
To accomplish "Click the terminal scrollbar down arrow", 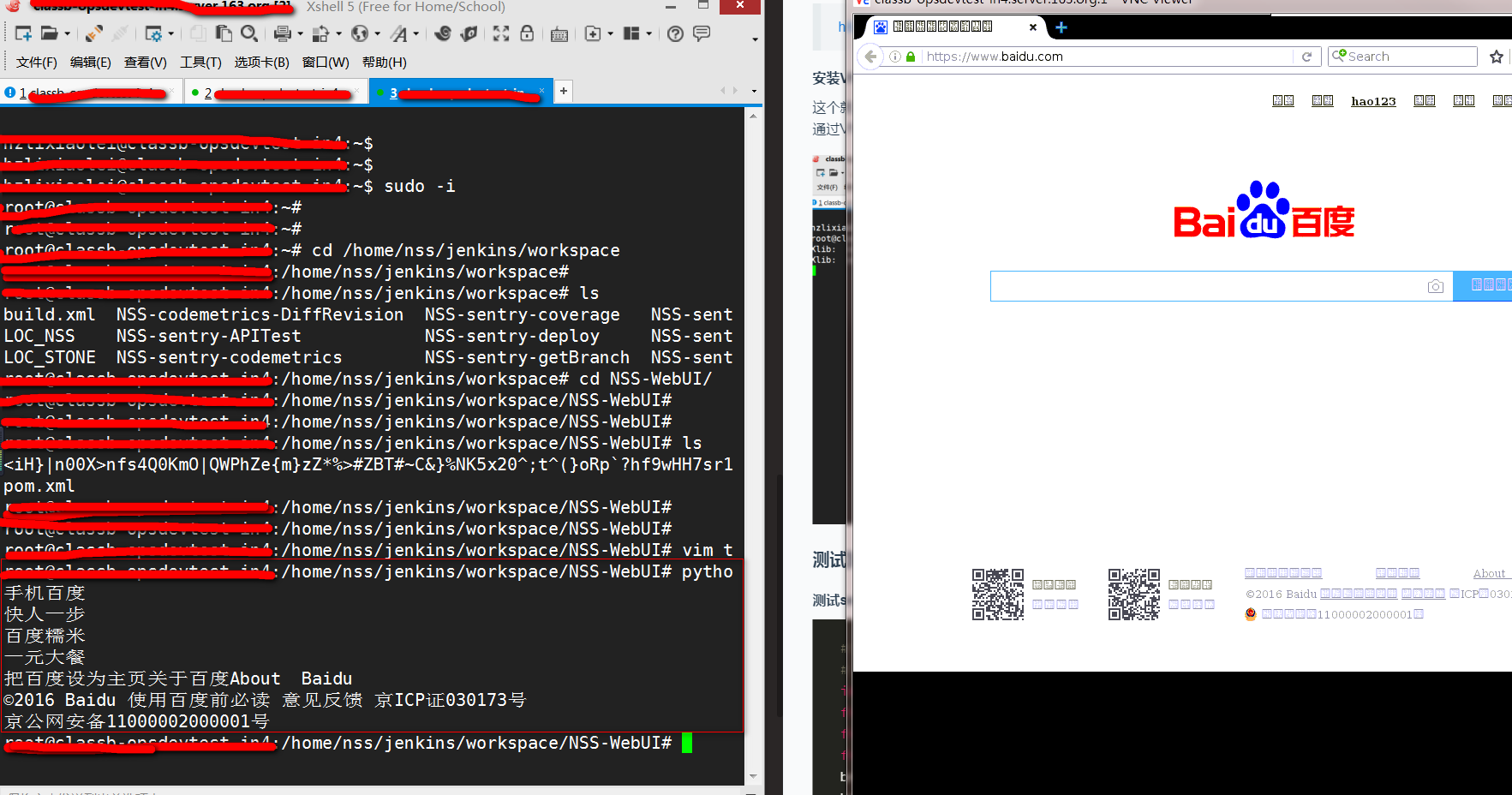I will [753, 776].
